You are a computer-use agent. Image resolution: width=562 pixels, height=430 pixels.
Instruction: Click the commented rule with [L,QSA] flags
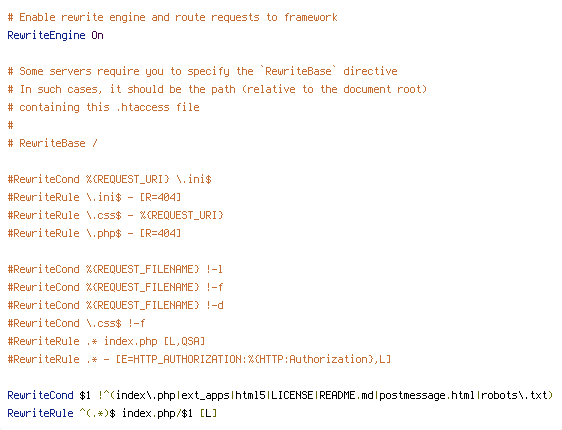click(106, 341)
